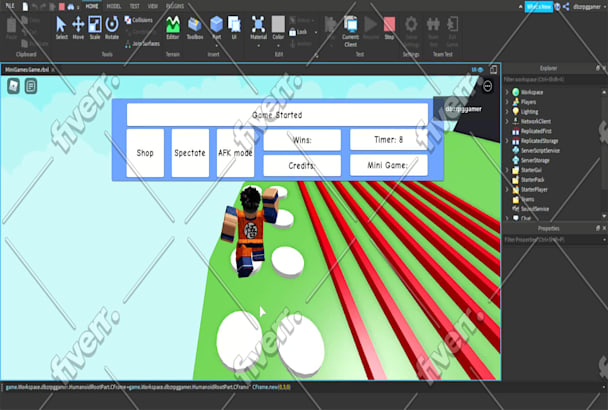Expand the ReplicatedStorage node
The height and width of the screenshot is (410, 608).
(x=507, y=141)
